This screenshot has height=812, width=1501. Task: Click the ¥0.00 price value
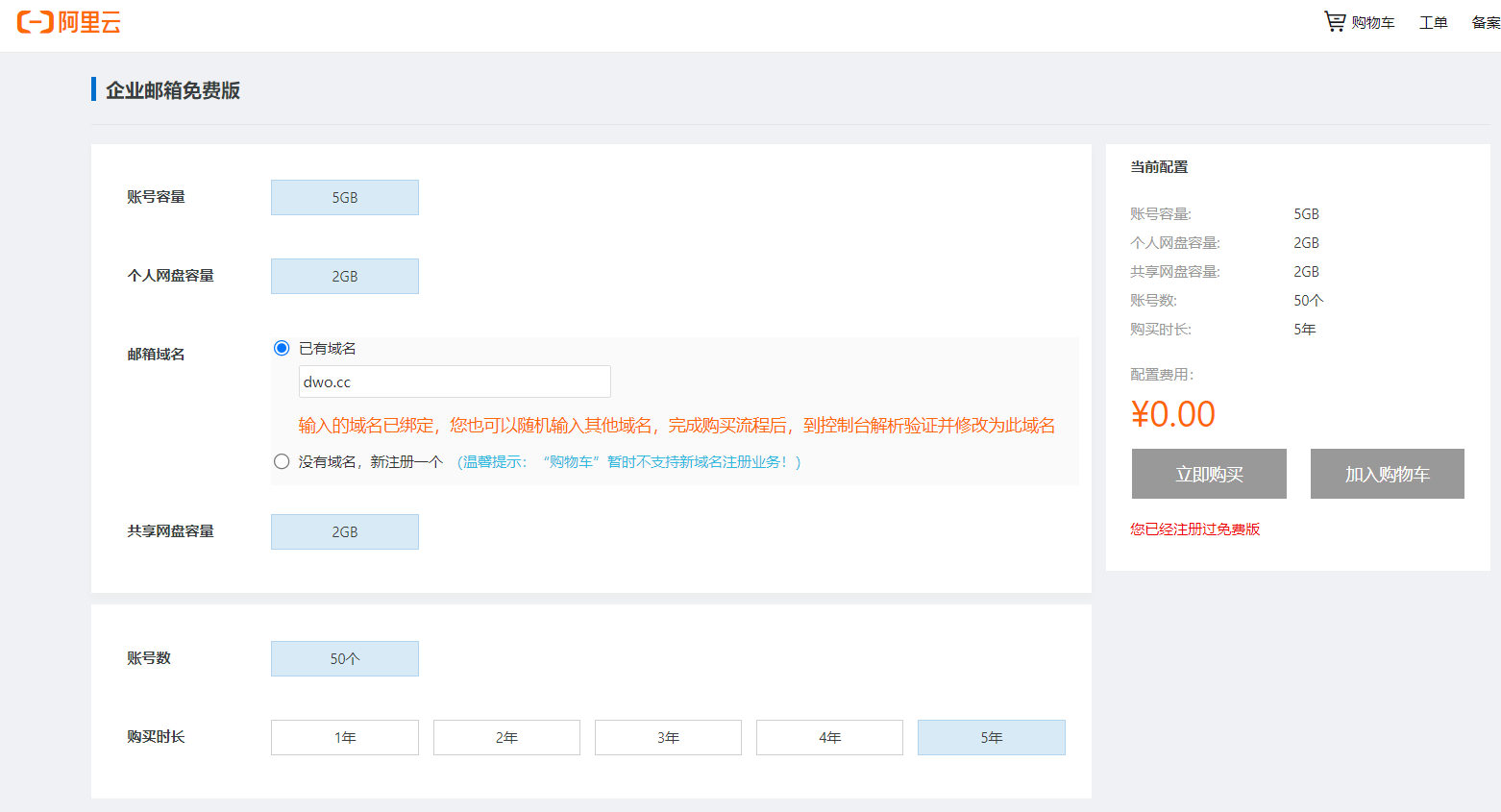pos(1173,414)
